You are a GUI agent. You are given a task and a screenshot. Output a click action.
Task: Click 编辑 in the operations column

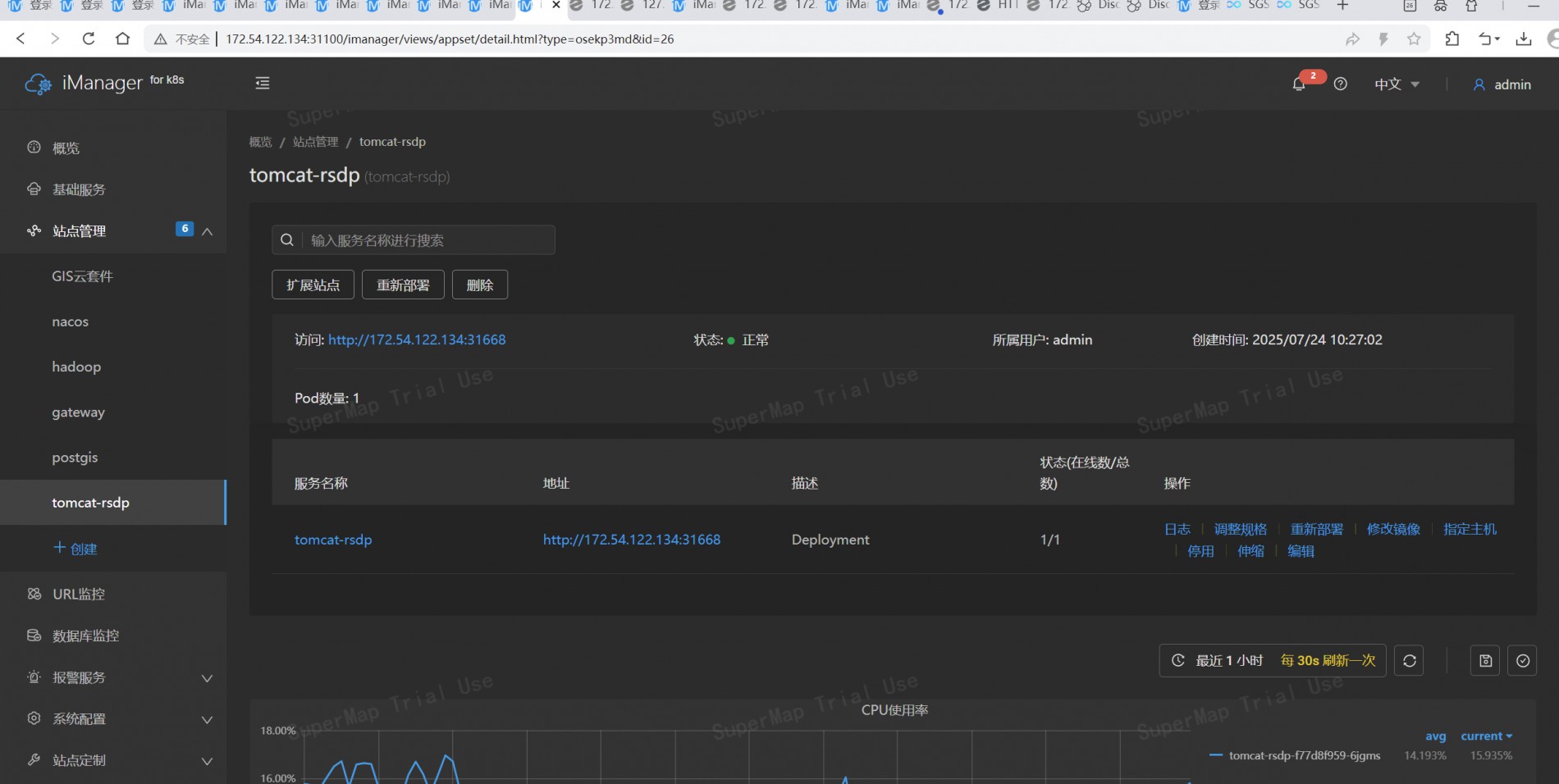click(x=1301, y=551)
